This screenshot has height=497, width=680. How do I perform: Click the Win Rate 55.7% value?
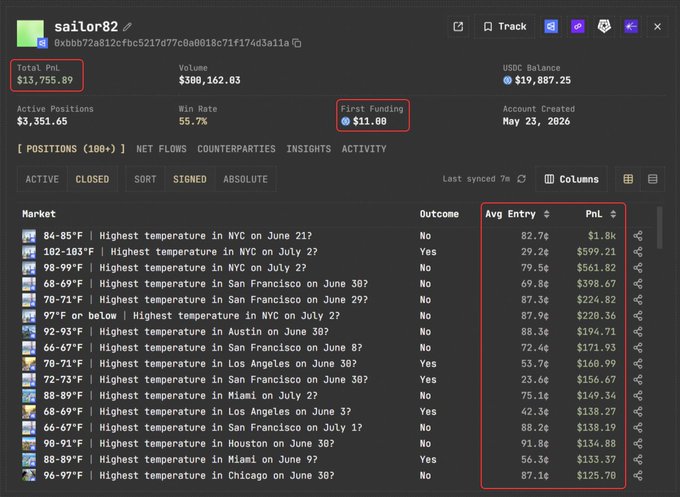pyautogui.click(x=193, y=121)
